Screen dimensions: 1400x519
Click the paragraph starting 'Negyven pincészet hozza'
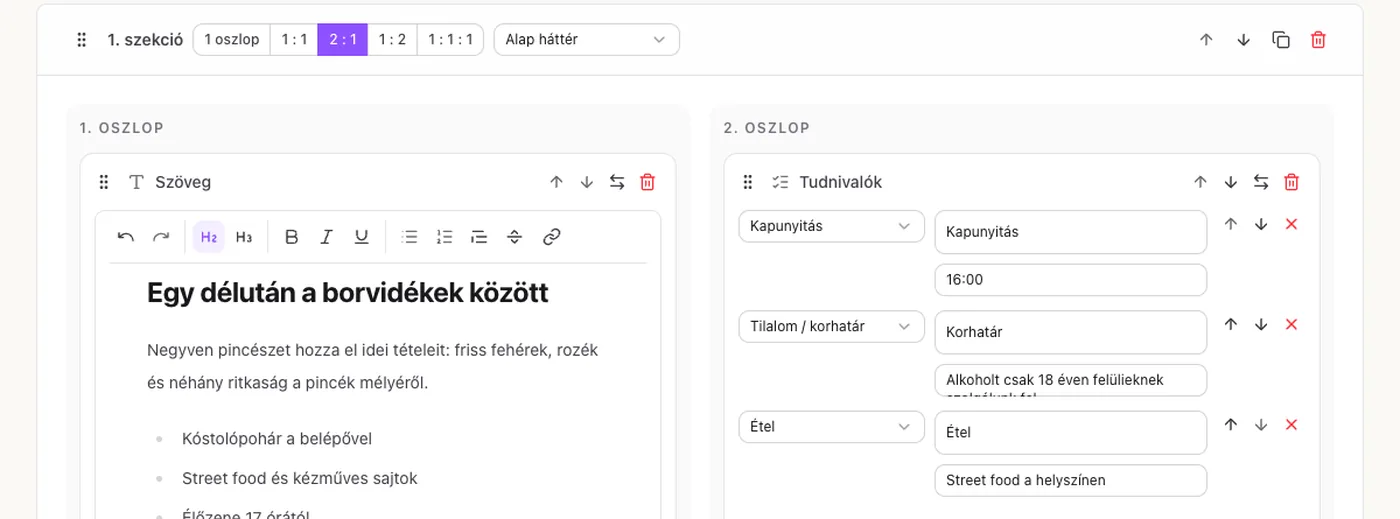tap(373, 366)
